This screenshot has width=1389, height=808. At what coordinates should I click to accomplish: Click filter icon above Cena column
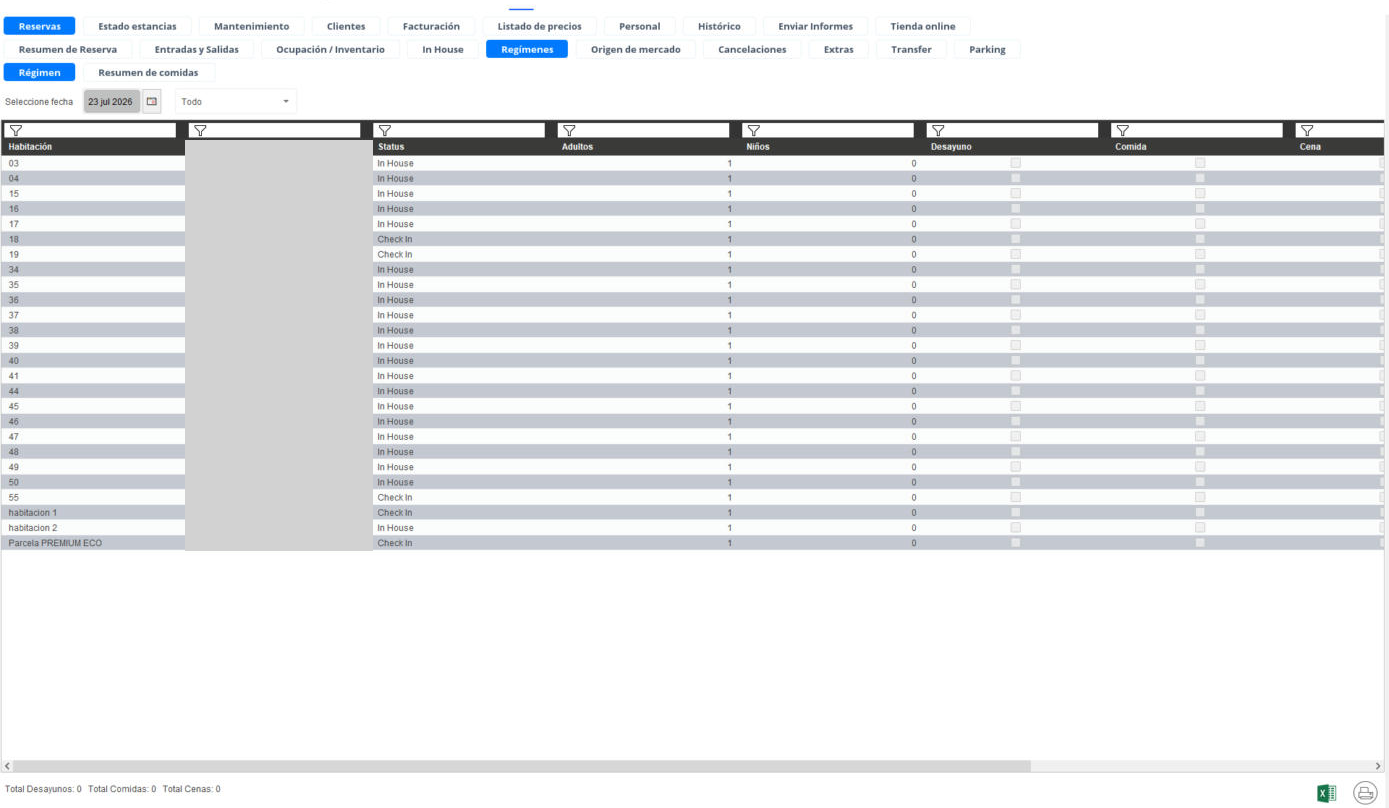coord(1307,130)
